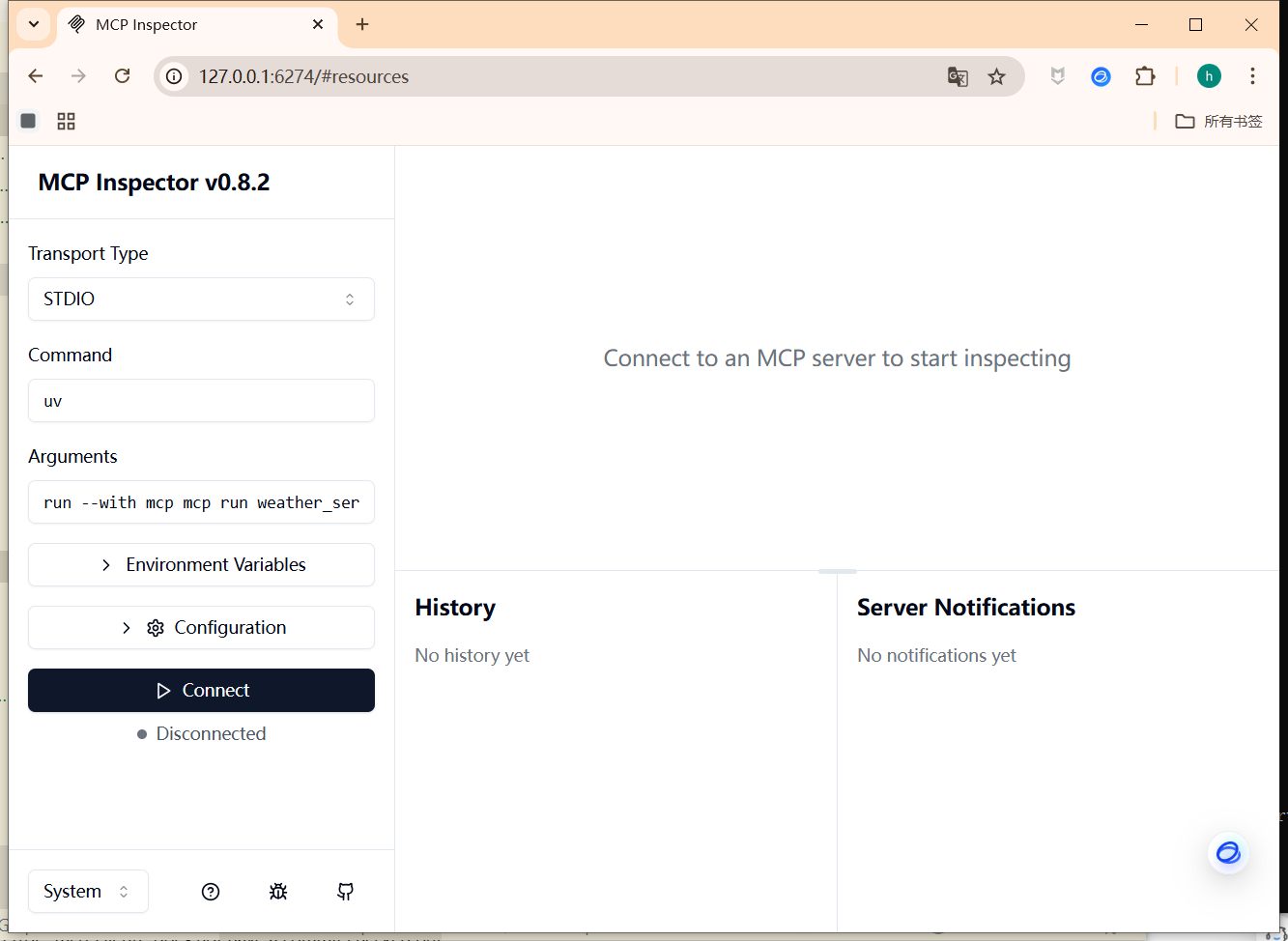Open the Chrome three-dot menu
The image size is (1288, 941).
tap(1252, 76)
